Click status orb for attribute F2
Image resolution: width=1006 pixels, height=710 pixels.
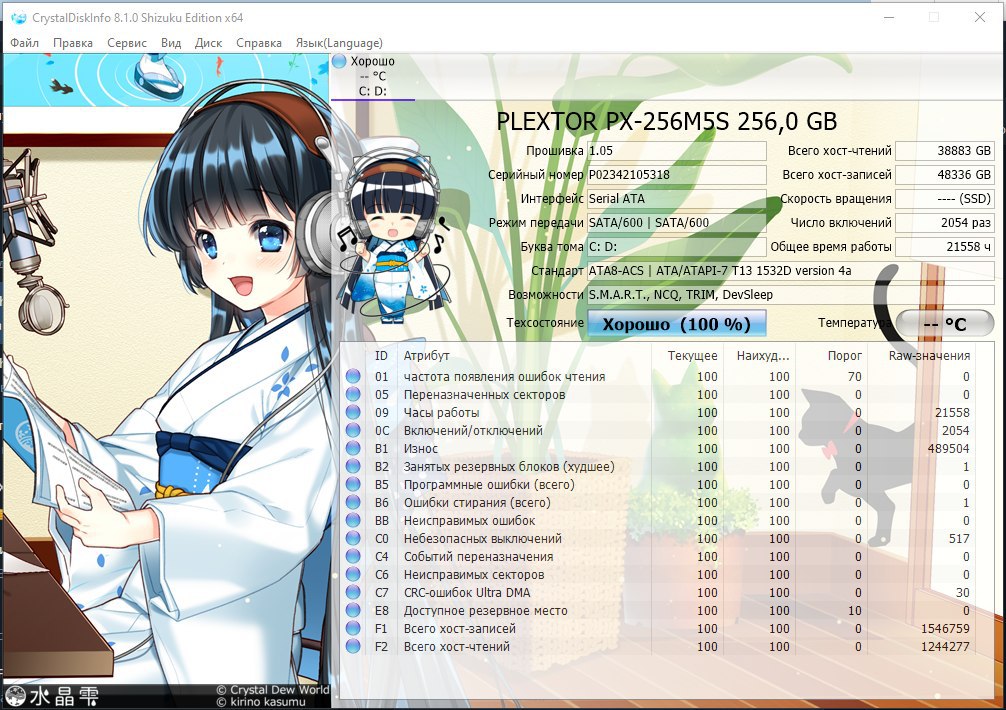(353, 646)
